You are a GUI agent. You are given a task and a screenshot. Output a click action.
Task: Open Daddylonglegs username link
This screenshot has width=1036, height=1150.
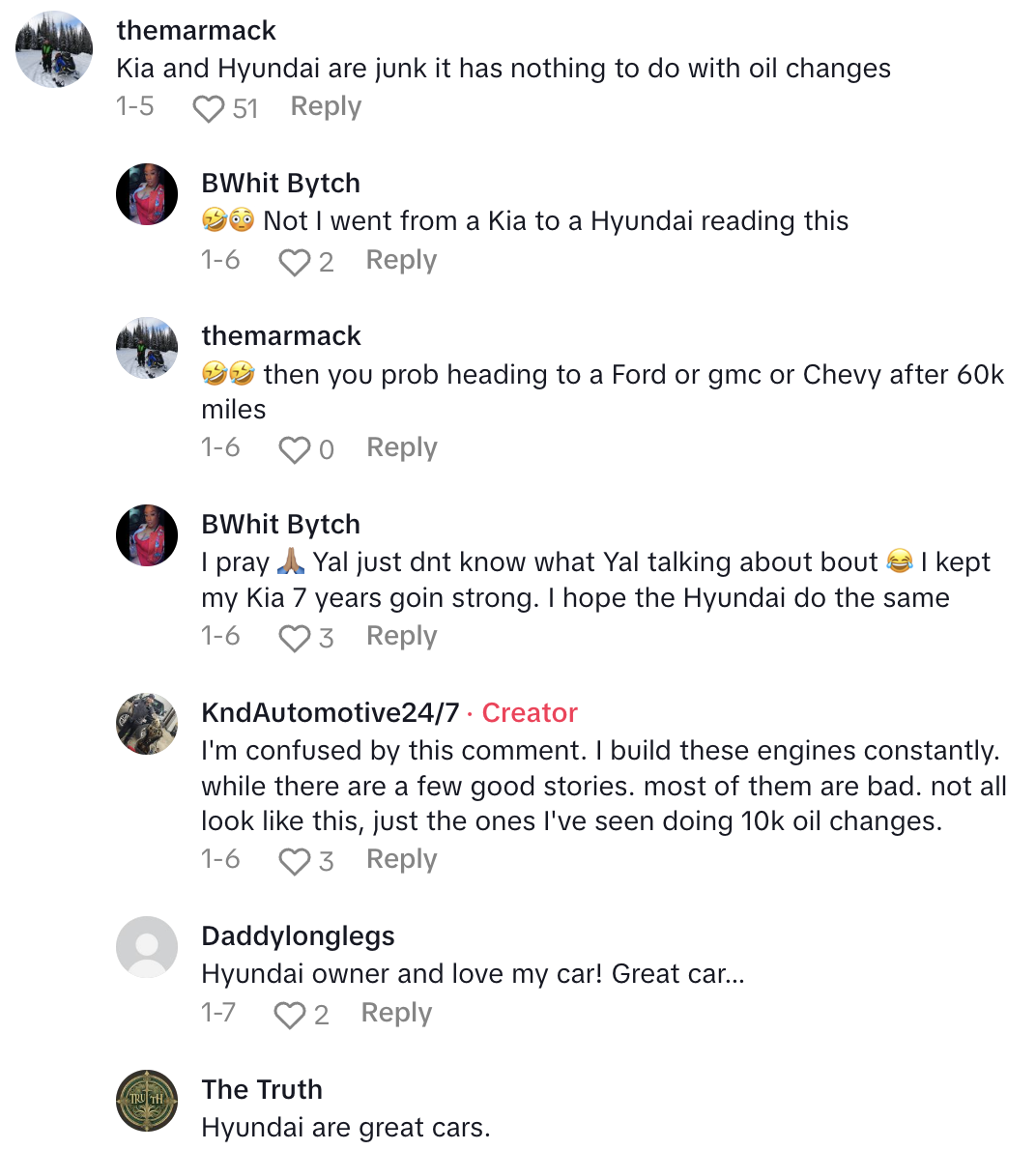[298, 936]
